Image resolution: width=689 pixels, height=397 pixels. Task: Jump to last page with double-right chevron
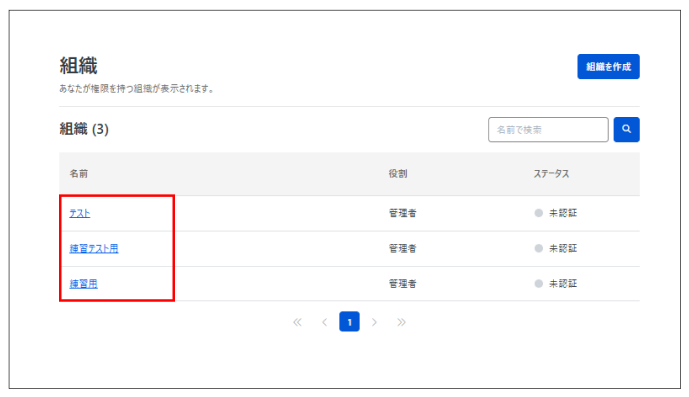coord(401,322)
